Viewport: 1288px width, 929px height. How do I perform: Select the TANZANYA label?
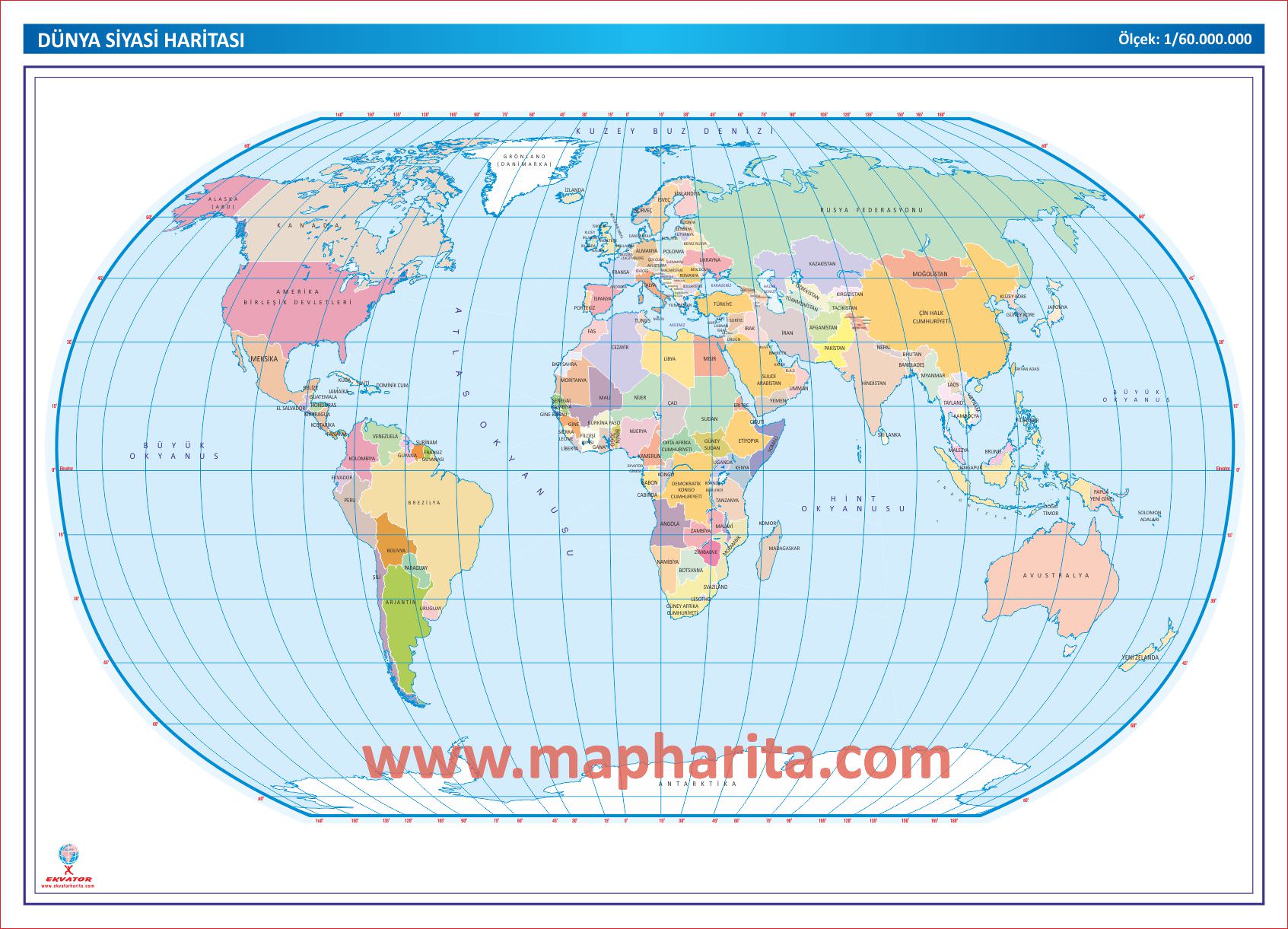727,501
